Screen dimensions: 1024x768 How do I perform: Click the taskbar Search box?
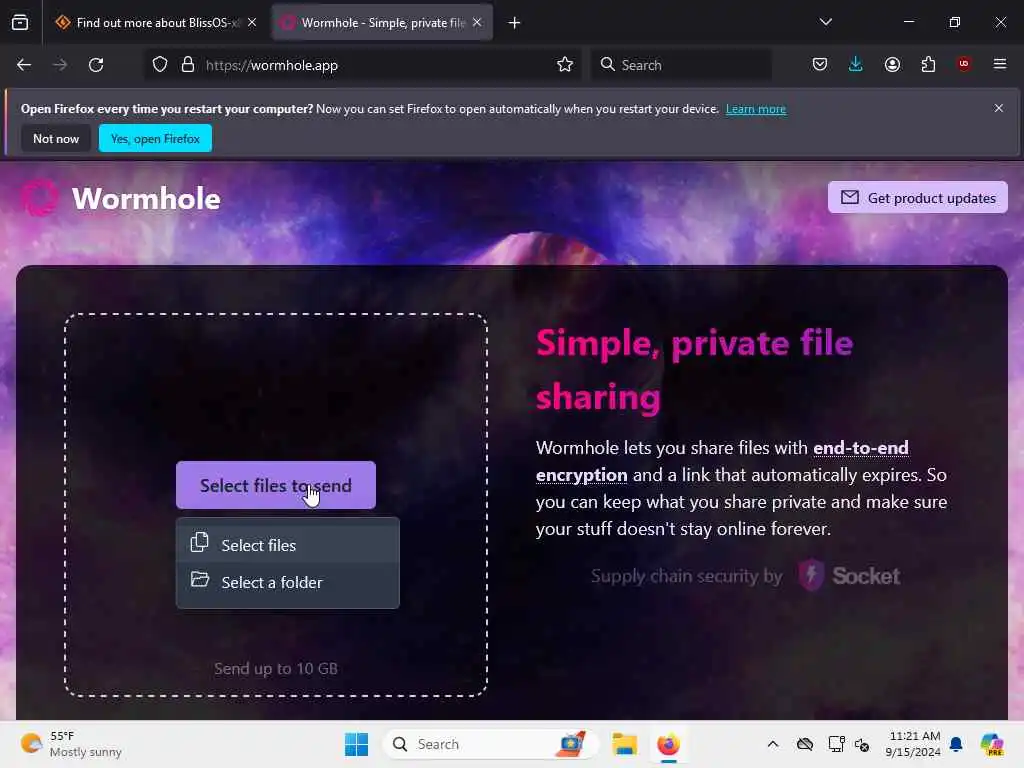pos(490,744)
